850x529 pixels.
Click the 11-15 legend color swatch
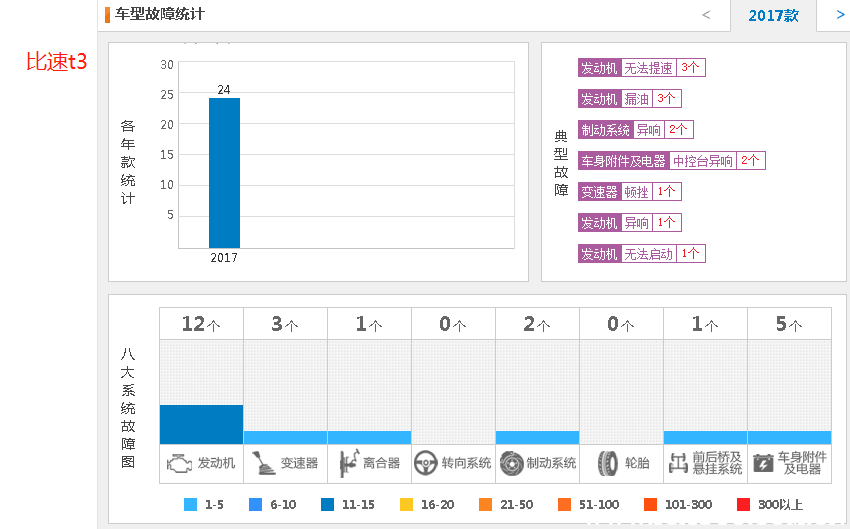coord(328,505)
